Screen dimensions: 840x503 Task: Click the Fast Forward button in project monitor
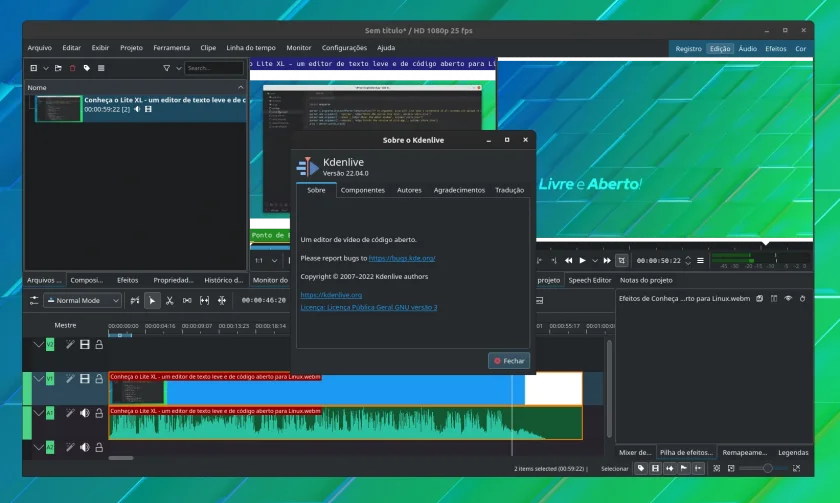point(607,261)
